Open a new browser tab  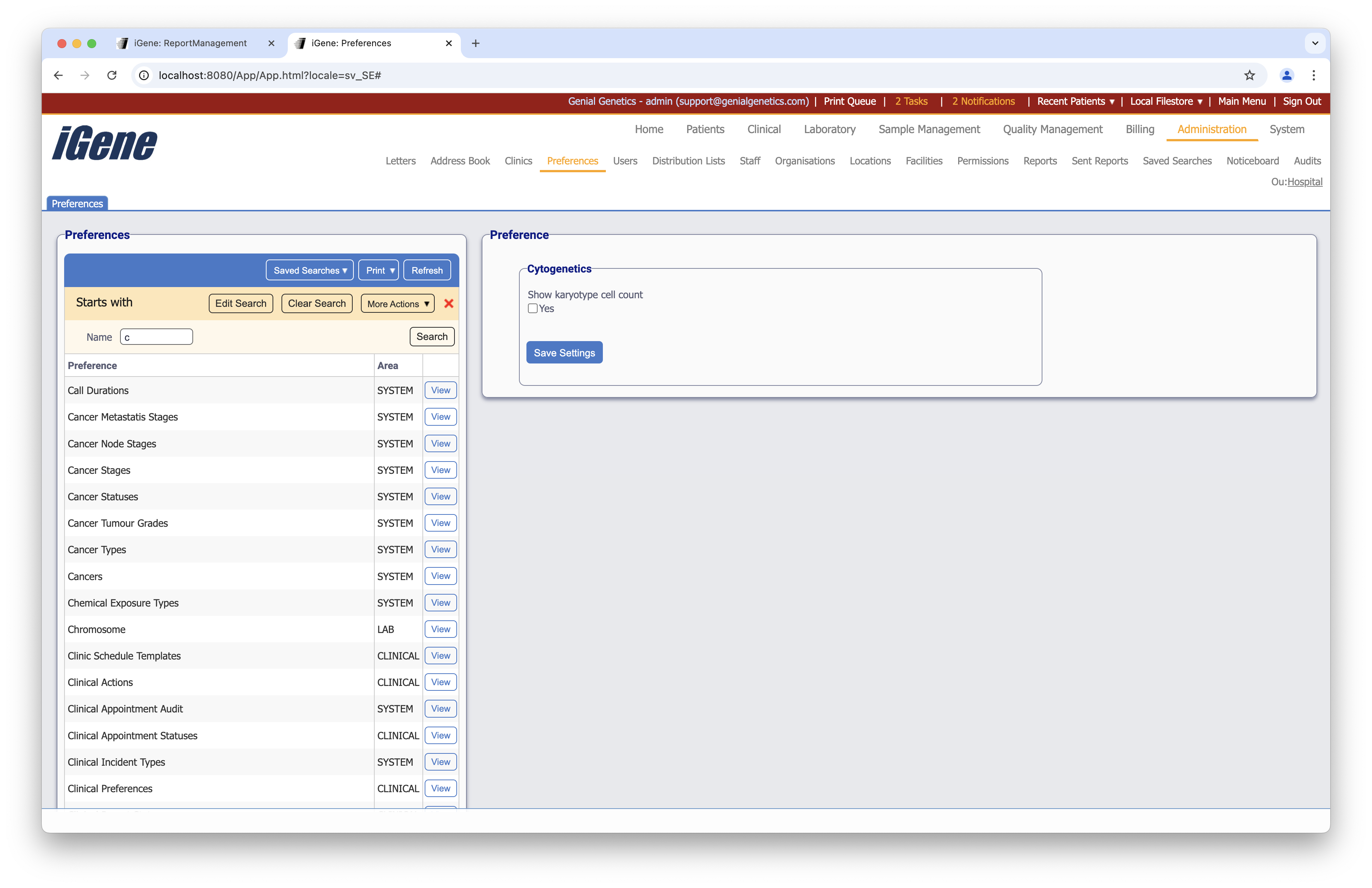coord(476,43)
